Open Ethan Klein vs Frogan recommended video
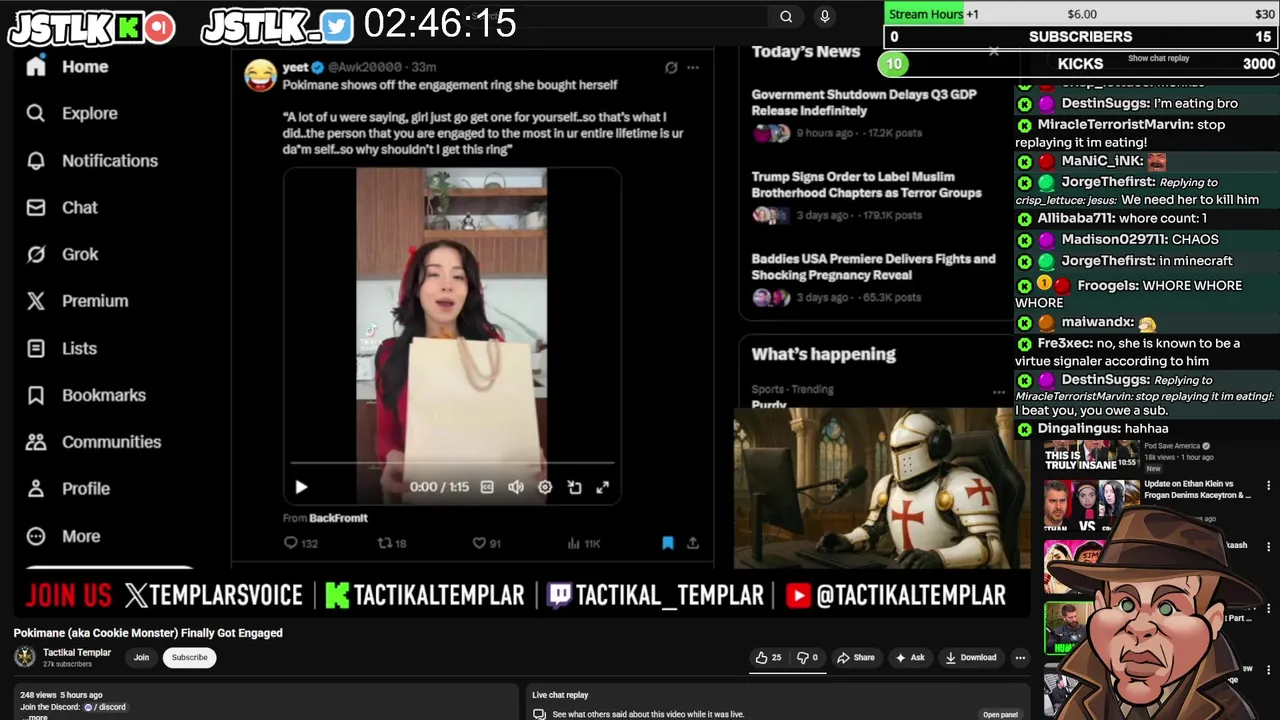The width and height of the screenshot is (1280, 720). (x=1197, y=489)
